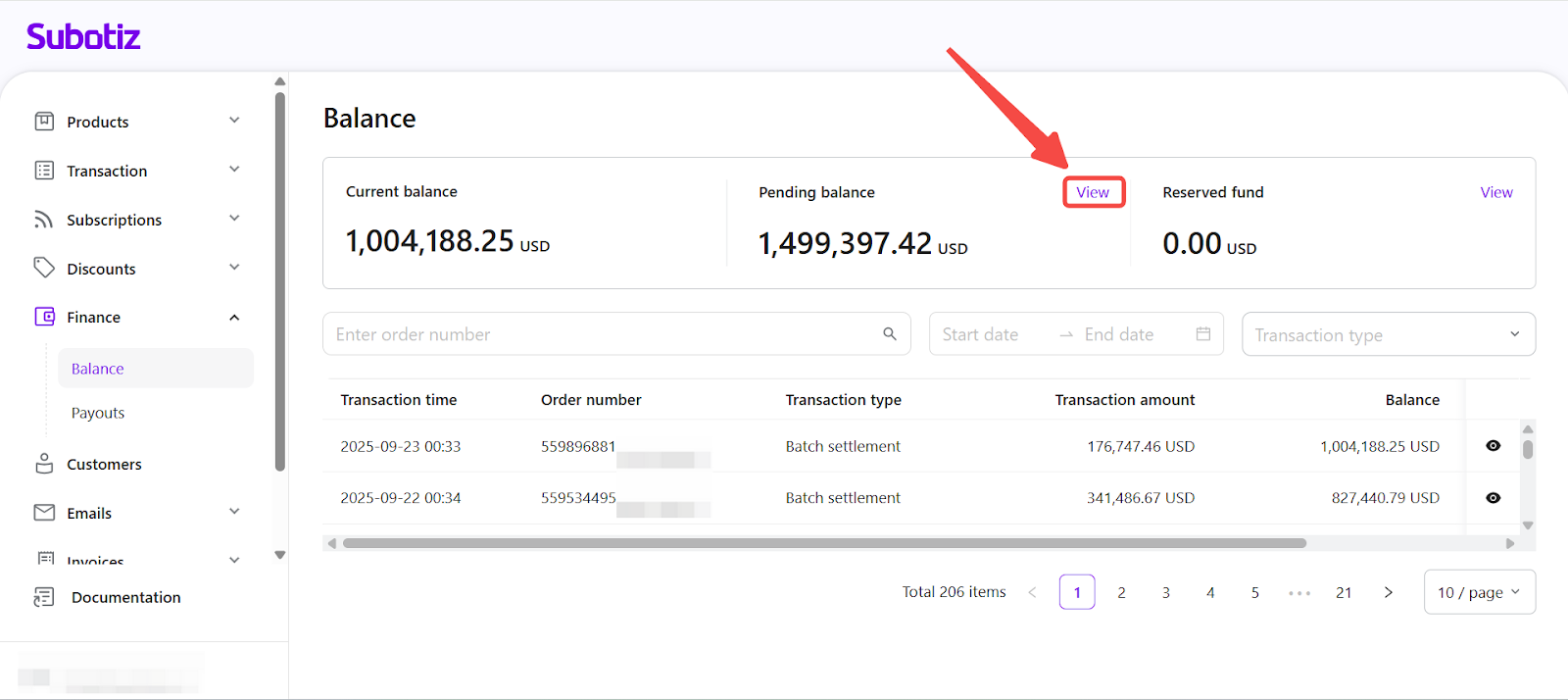Viewport: 1568px width, 700px height.
Task: Click the Customers person icon
Action: tap(44, 464)
